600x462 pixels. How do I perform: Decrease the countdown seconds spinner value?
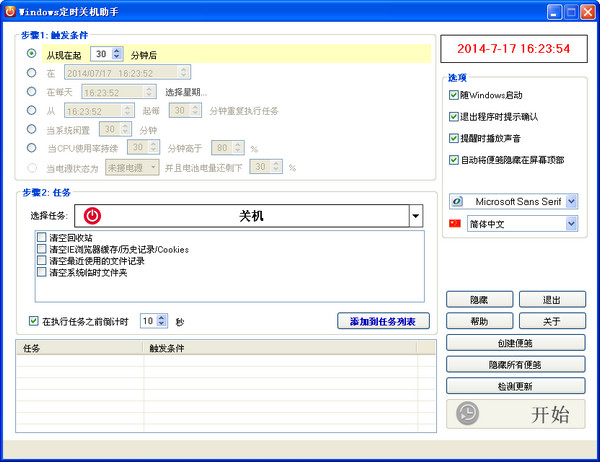[x=161, y=324]
